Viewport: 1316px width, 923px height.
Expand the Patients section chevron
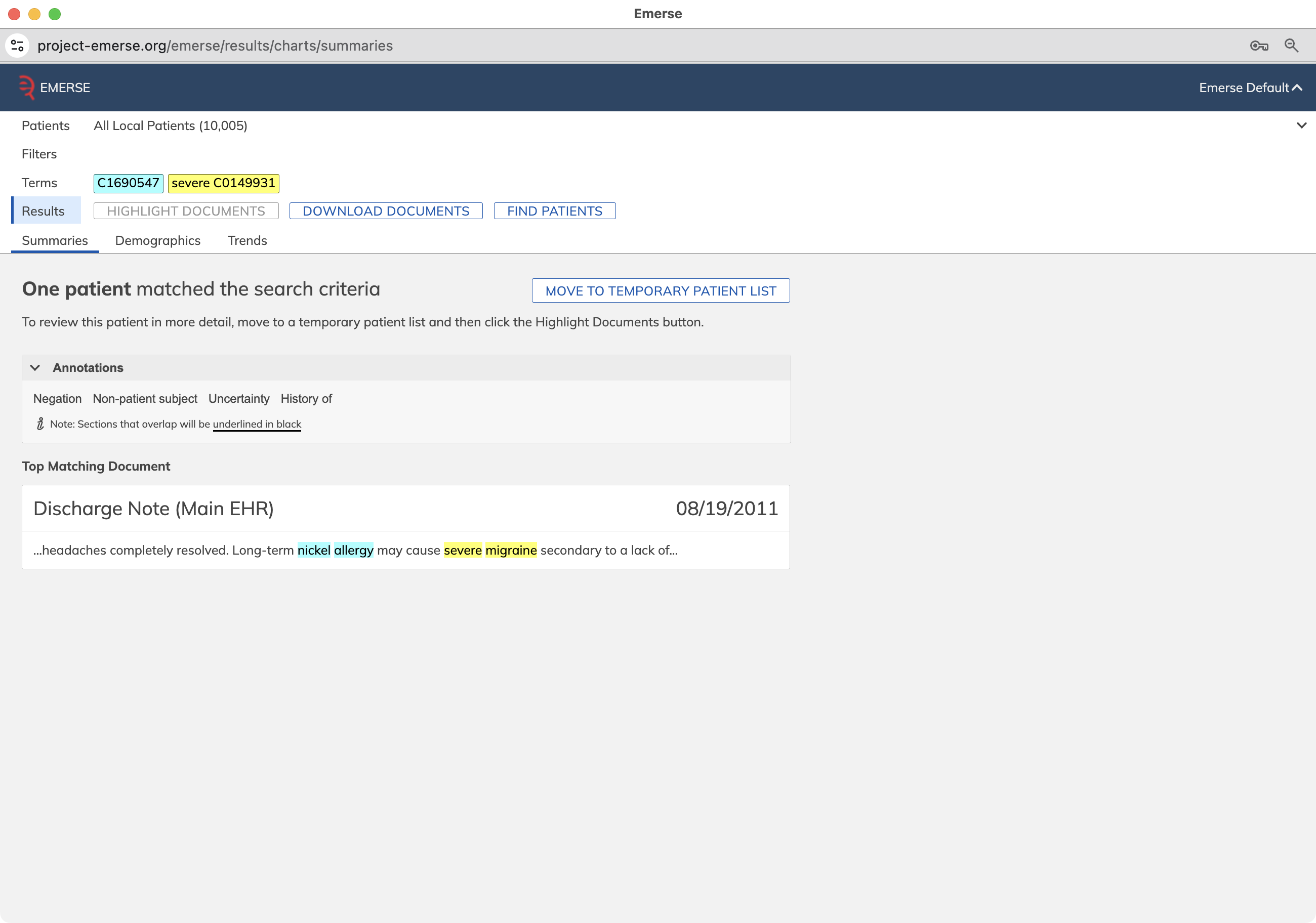click(1301, 125)
